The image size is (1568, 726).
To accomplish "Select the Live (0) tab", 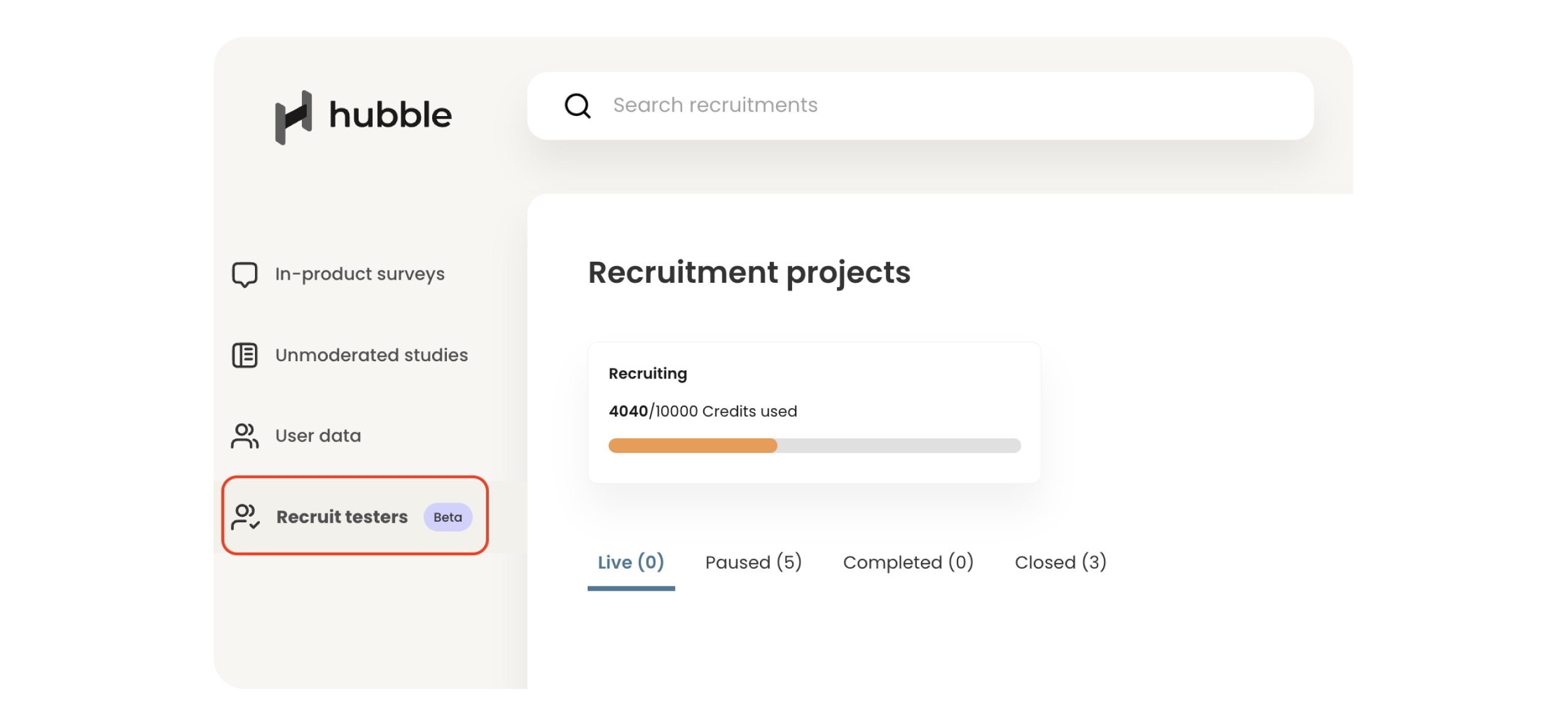I will tap(631, 562).
